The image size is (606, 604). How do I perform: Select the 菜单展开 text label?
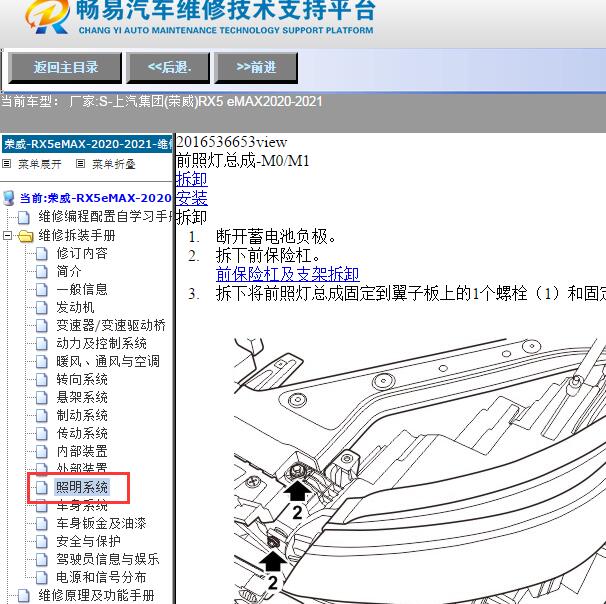click(x=40, y=164)
